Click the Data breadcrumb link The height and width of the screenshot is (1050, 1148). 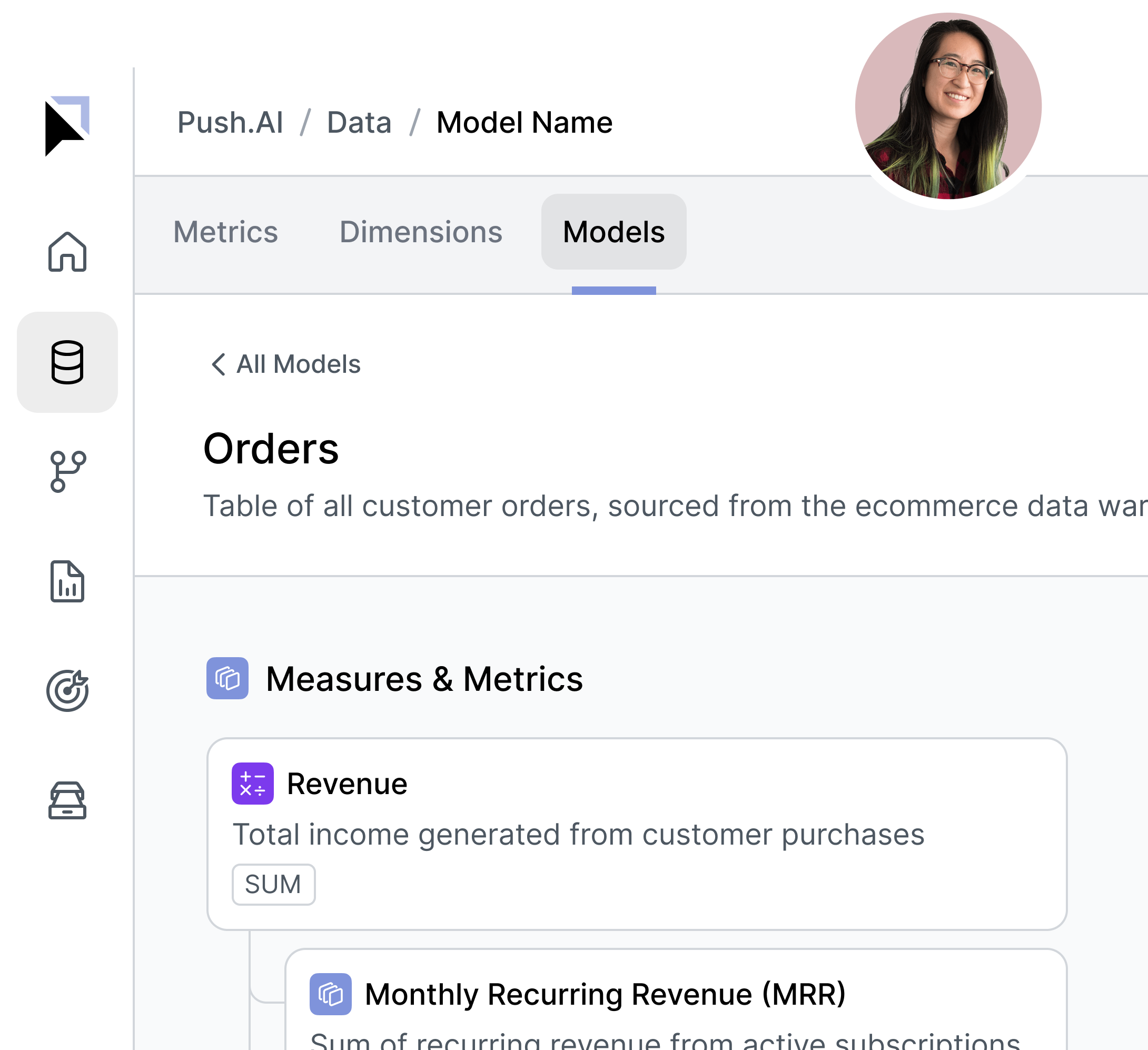(359, 122)
